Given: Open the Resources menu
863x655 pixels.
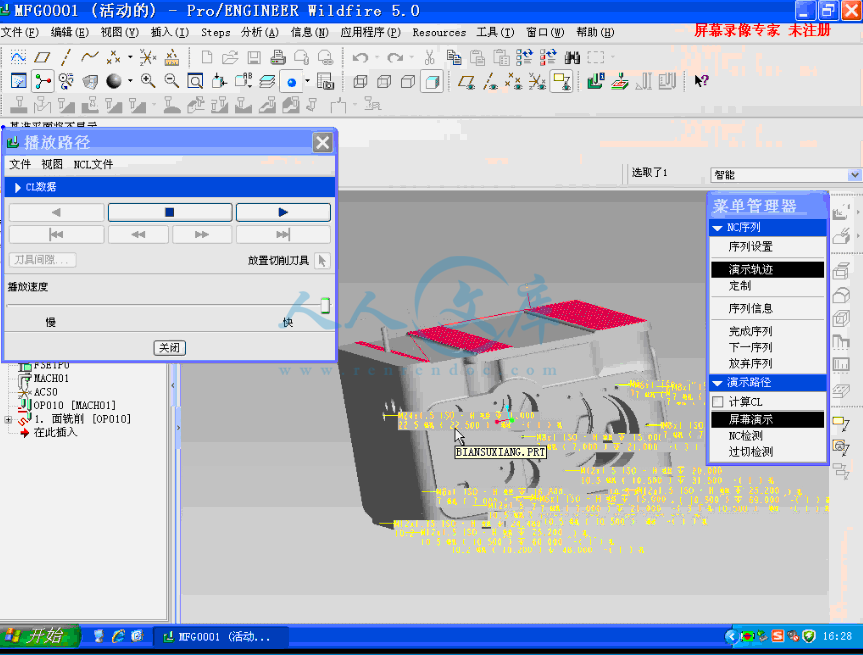Looking at the screenshot, I should click(439, 32).
